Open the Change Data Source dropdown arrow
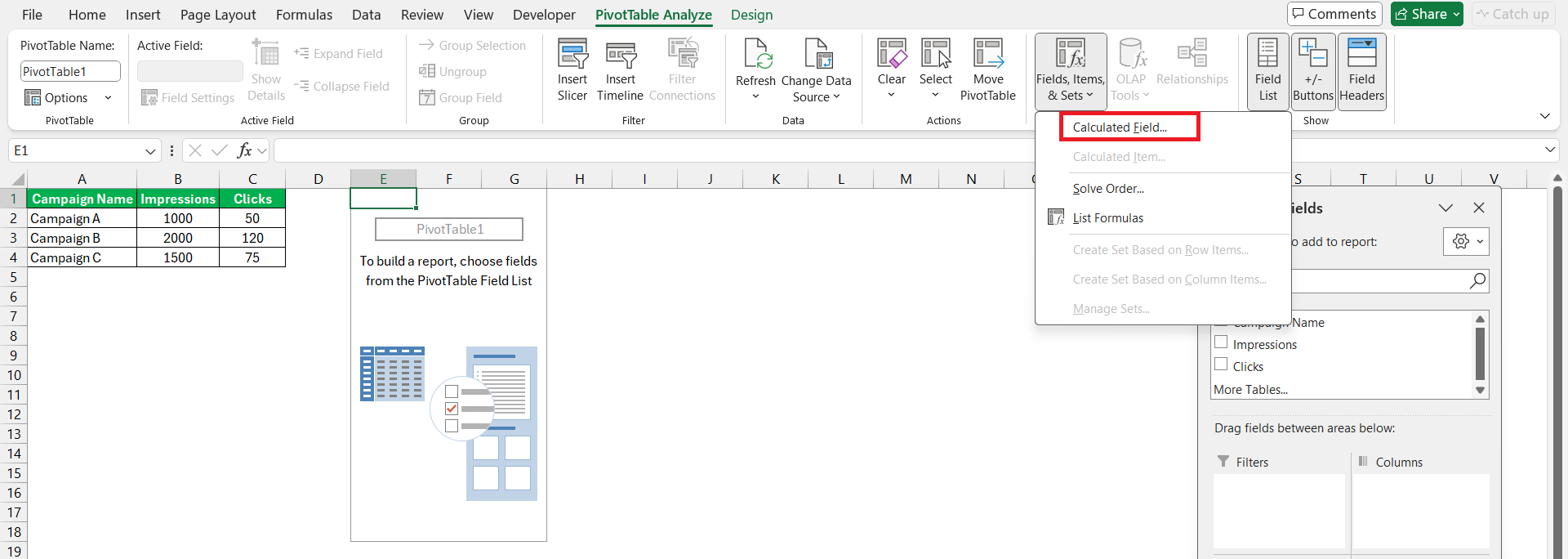The width and height of the screenshot is (1568, 559). (x=836, y=96)
